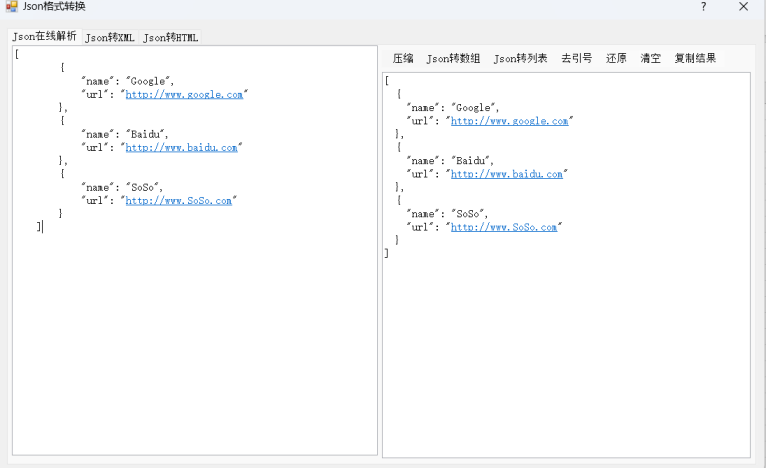Click "name": "Baidu" line in left pane

click(x=125, y=134)
